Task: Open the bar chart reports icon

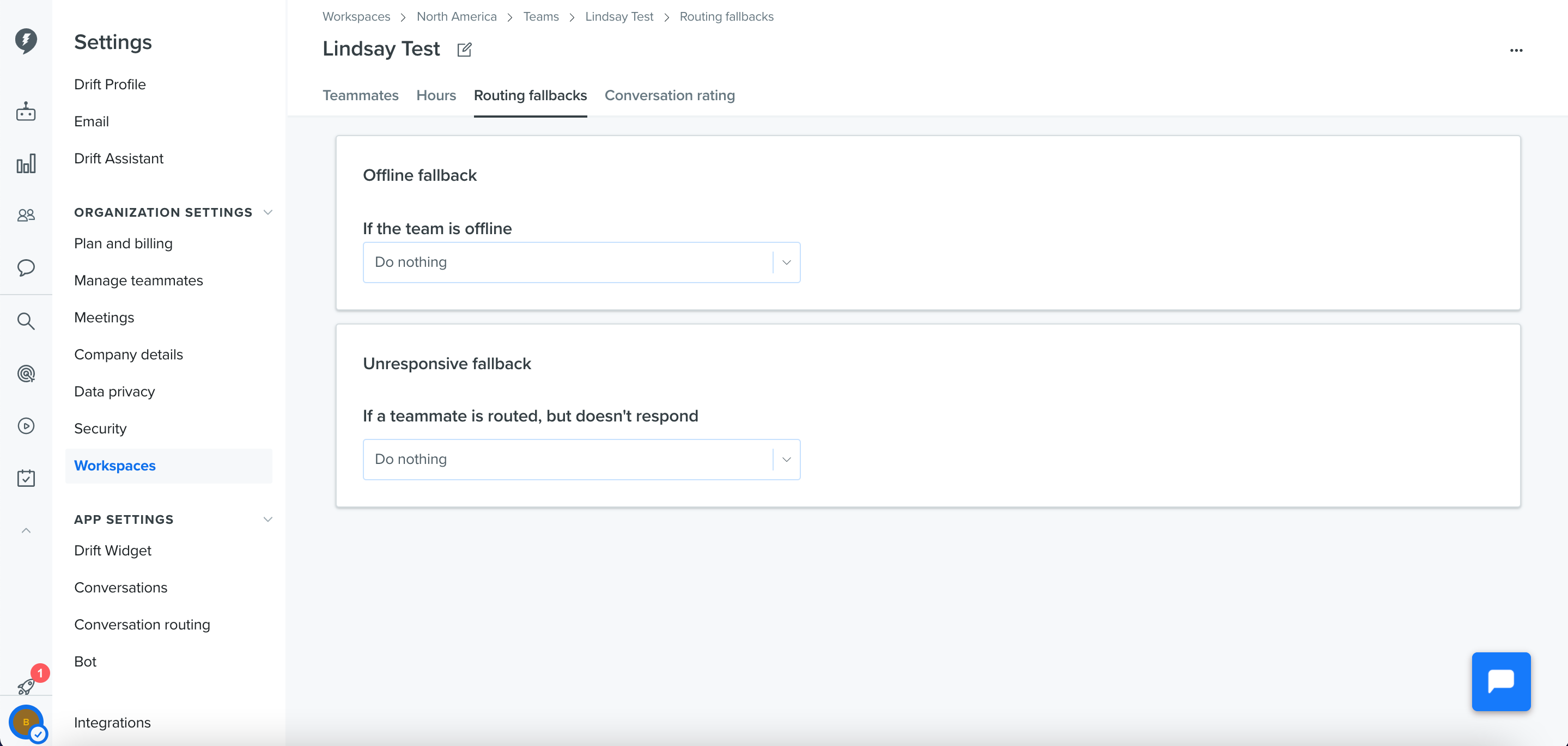Action: [26, 163]
